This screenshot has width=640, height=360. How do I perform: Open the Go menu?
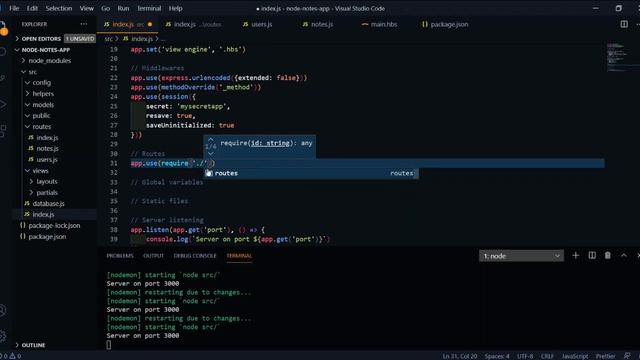[x=105, y=8]
